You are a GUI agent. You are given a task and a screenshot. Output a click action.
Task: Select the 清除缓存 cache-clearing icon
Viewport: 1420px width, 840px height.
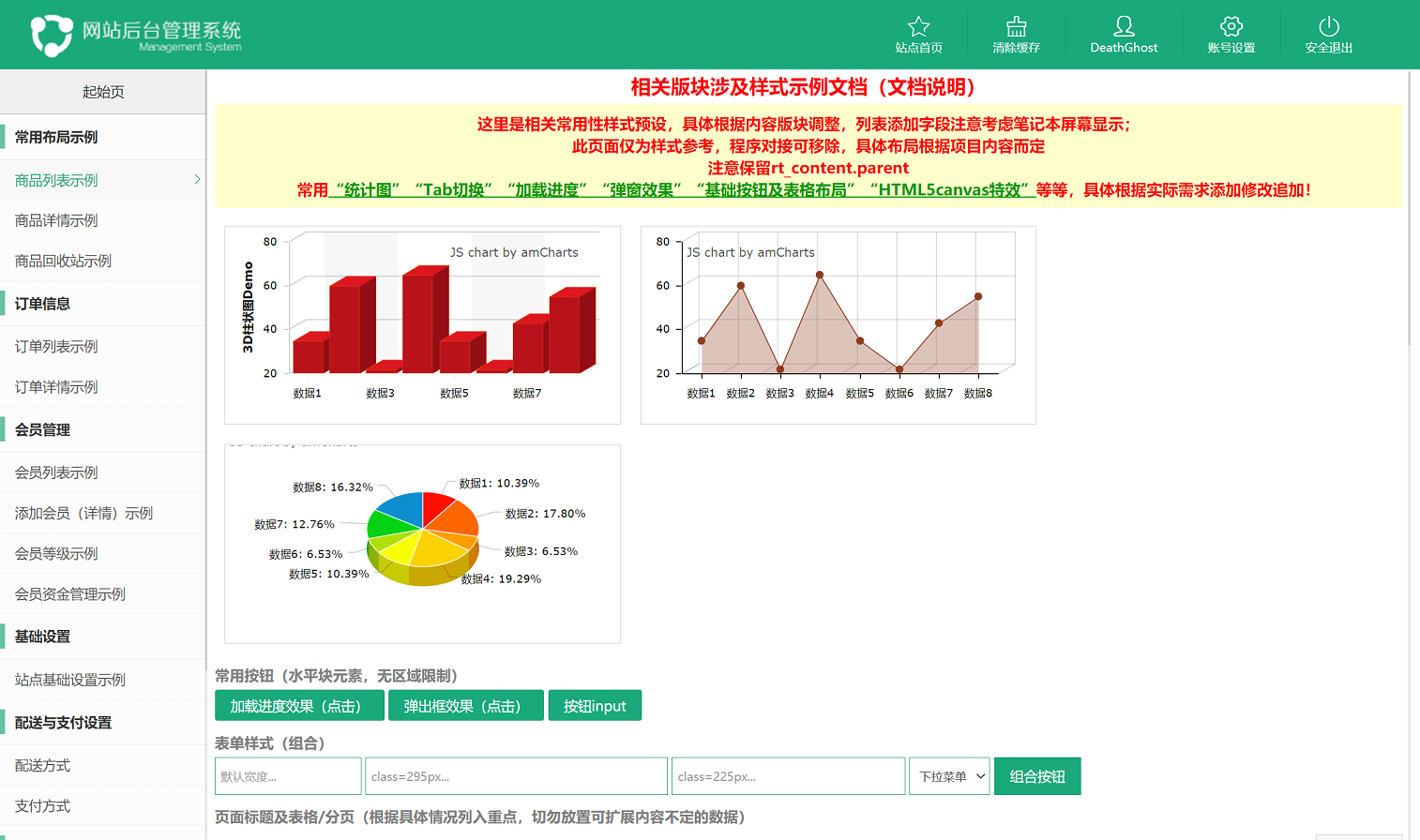[1017, 26]
